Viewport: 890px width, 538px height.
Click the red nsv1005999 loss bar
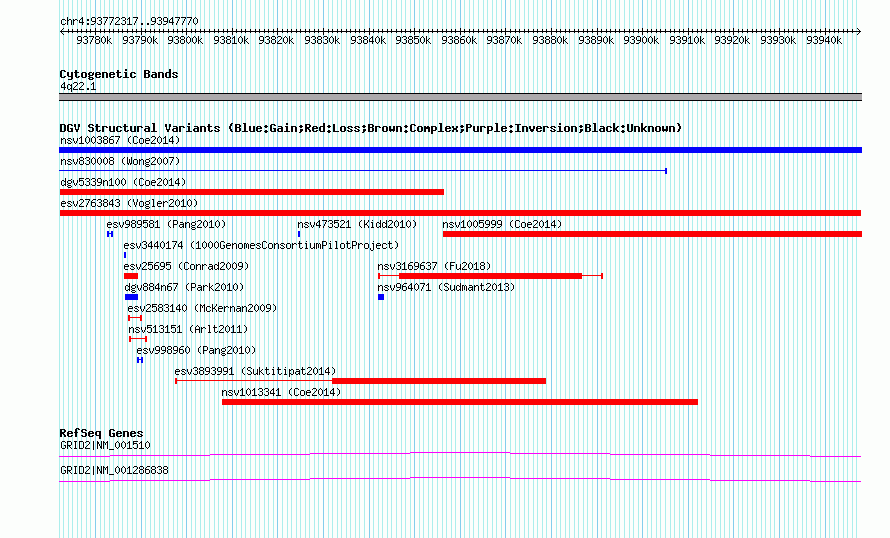[652, 234]
